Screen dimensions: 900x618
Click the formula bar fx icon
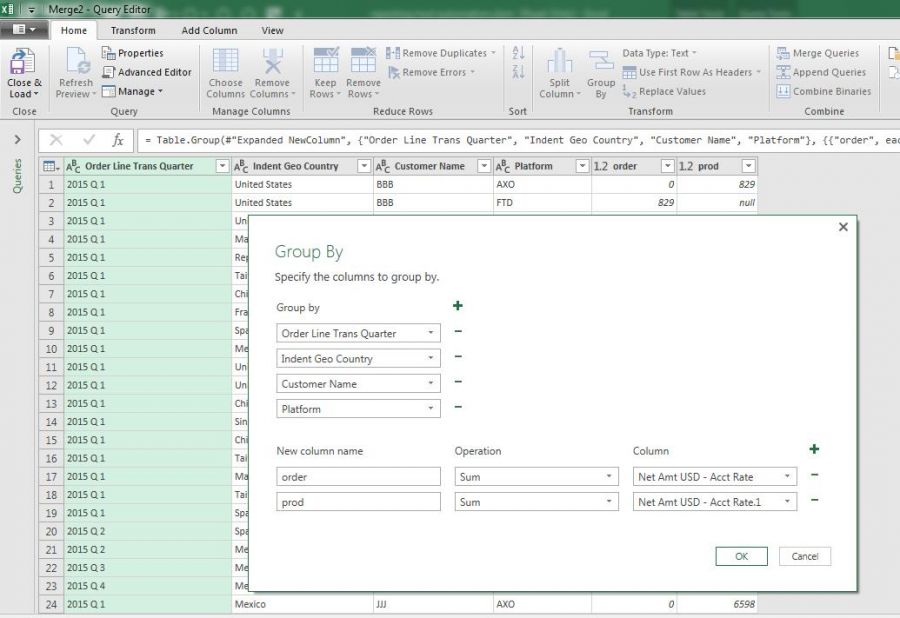coord(118,140)
